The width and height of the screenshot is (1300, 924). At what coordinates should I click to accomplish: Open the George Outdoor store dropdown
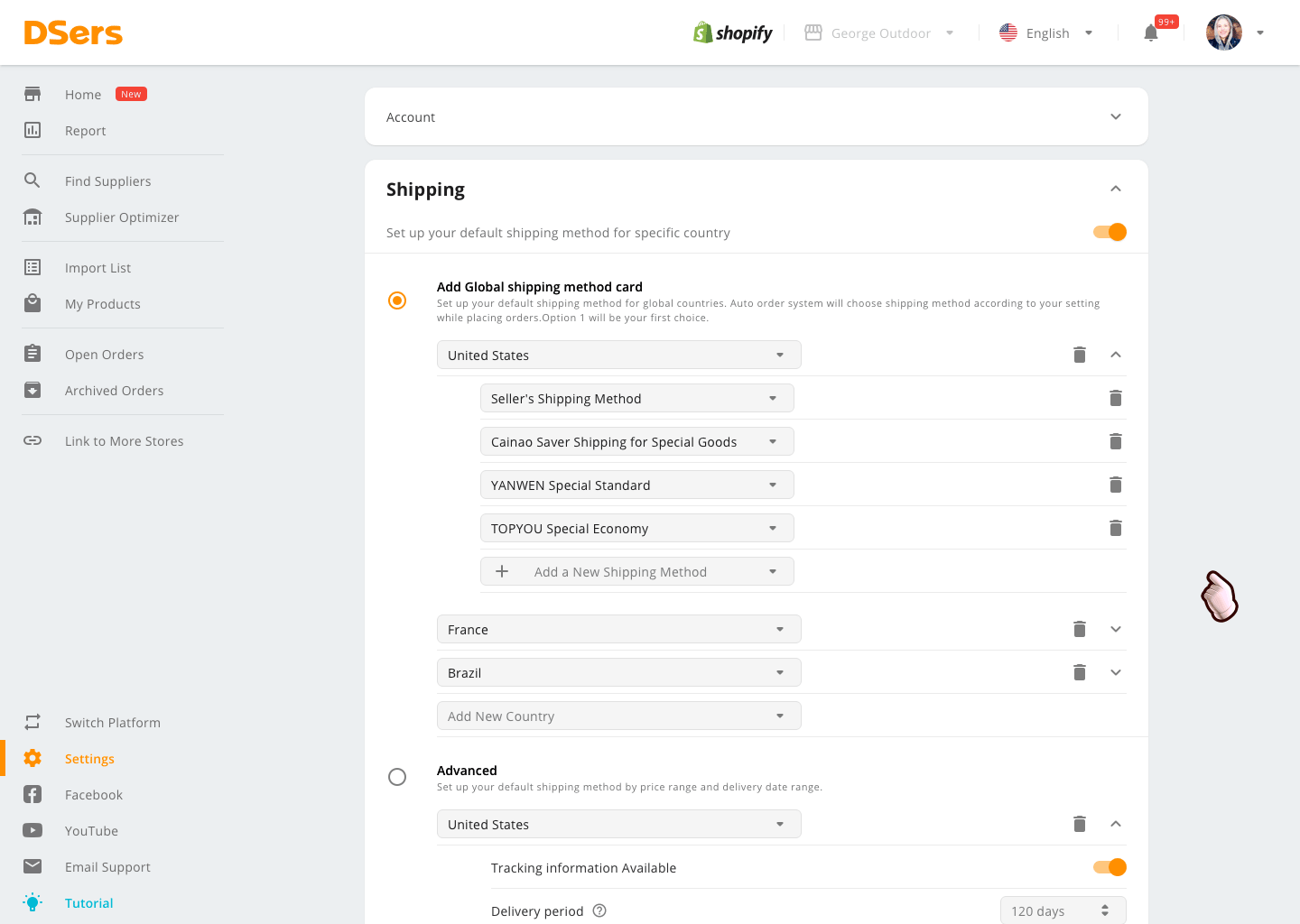point(879,33)
